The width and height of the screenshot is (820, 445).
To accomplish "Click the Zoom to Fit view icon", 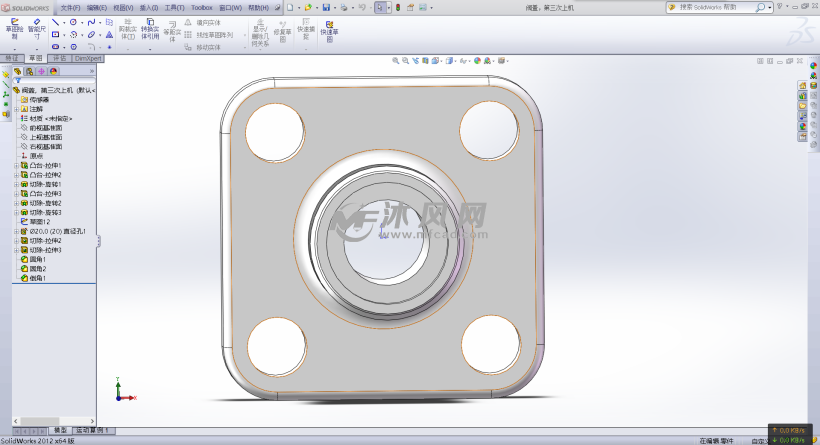I will tap(396, 60).
